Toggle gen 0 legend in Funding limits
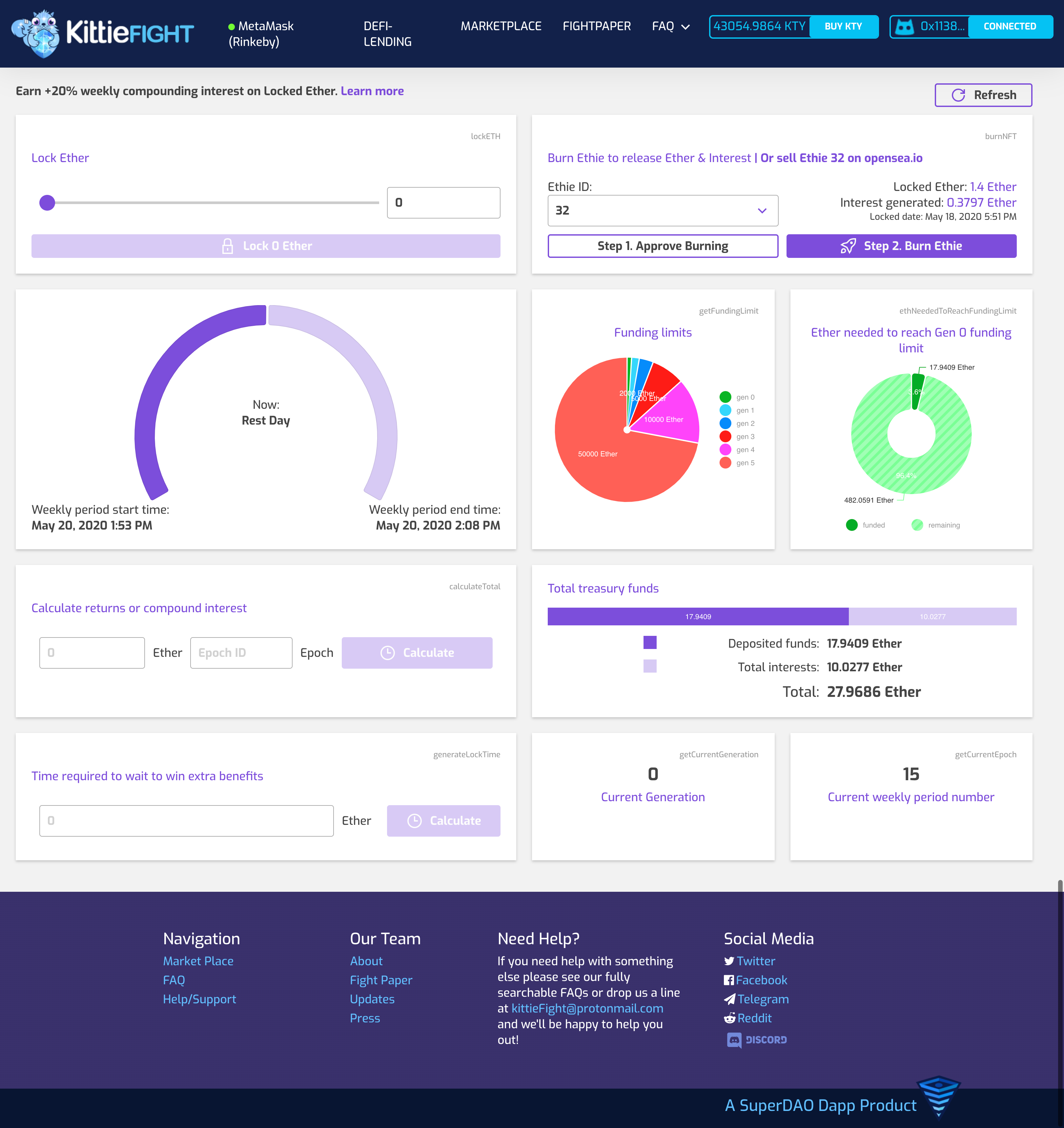The width and height of the screenshot is (1064, 1128). [725, 397]
